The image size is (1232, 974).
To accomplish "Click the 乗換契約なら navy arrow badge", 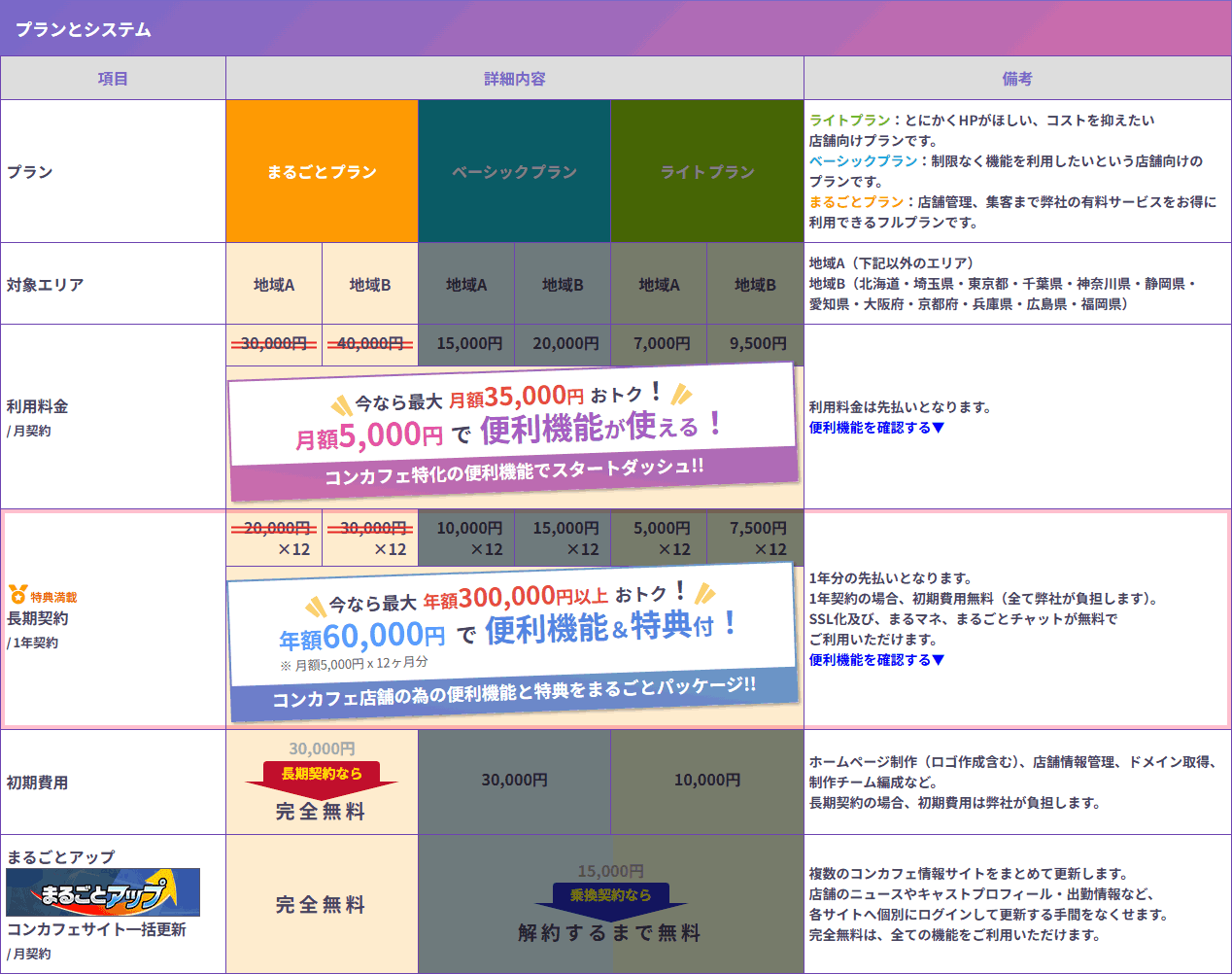I will tap(610, 900).
